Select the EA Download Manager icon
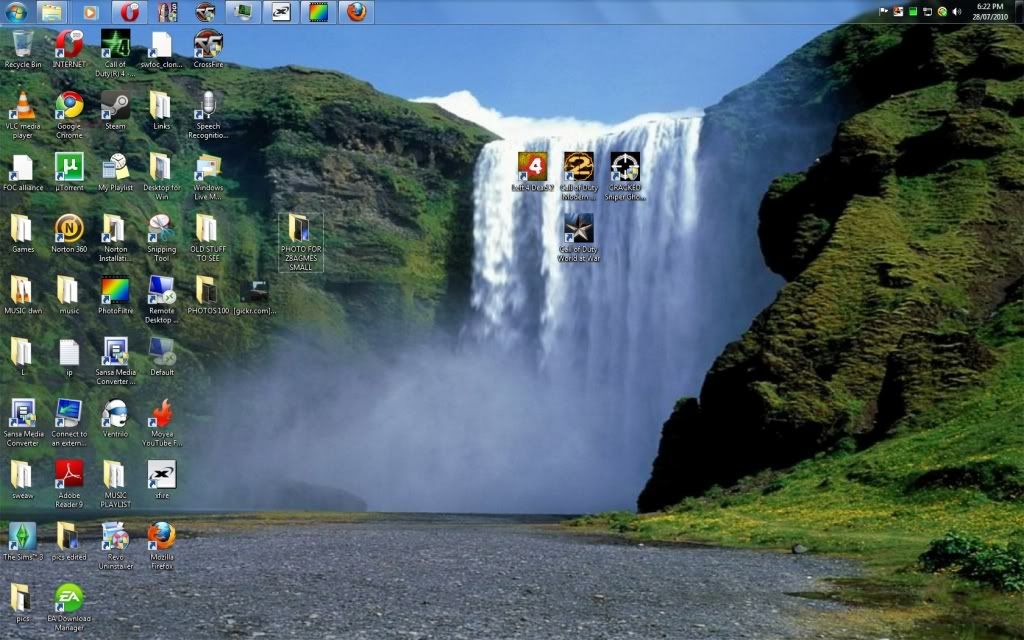 tap(69, 598)
